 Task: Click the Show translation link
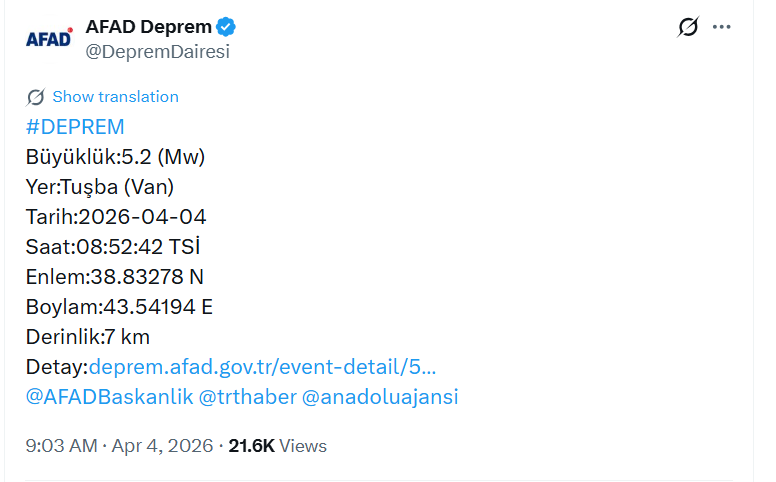(115, 97)
